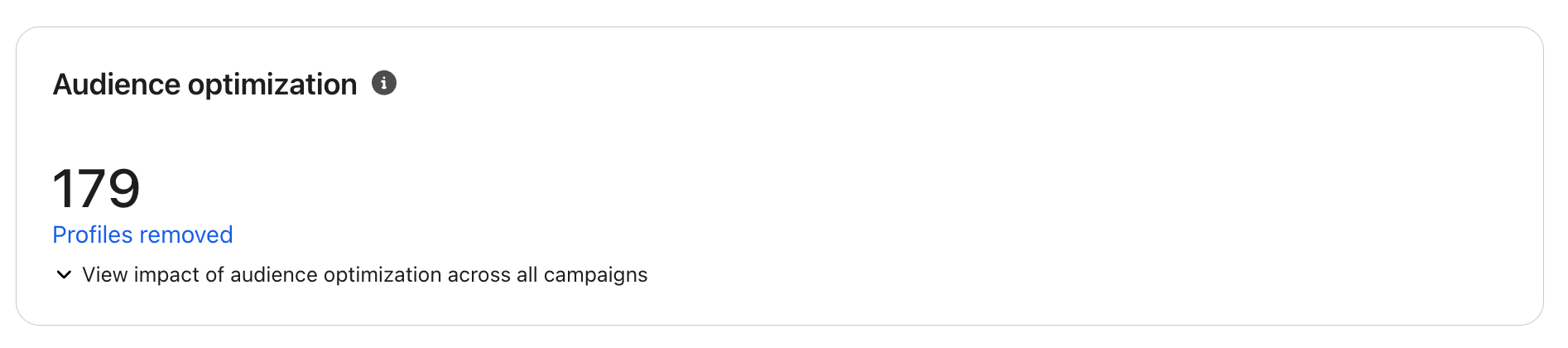This screenshot has height=348, width=1568.
Task: Toggle the audience optimization impact disclosure chevron
Action: (x=64, y=275)
